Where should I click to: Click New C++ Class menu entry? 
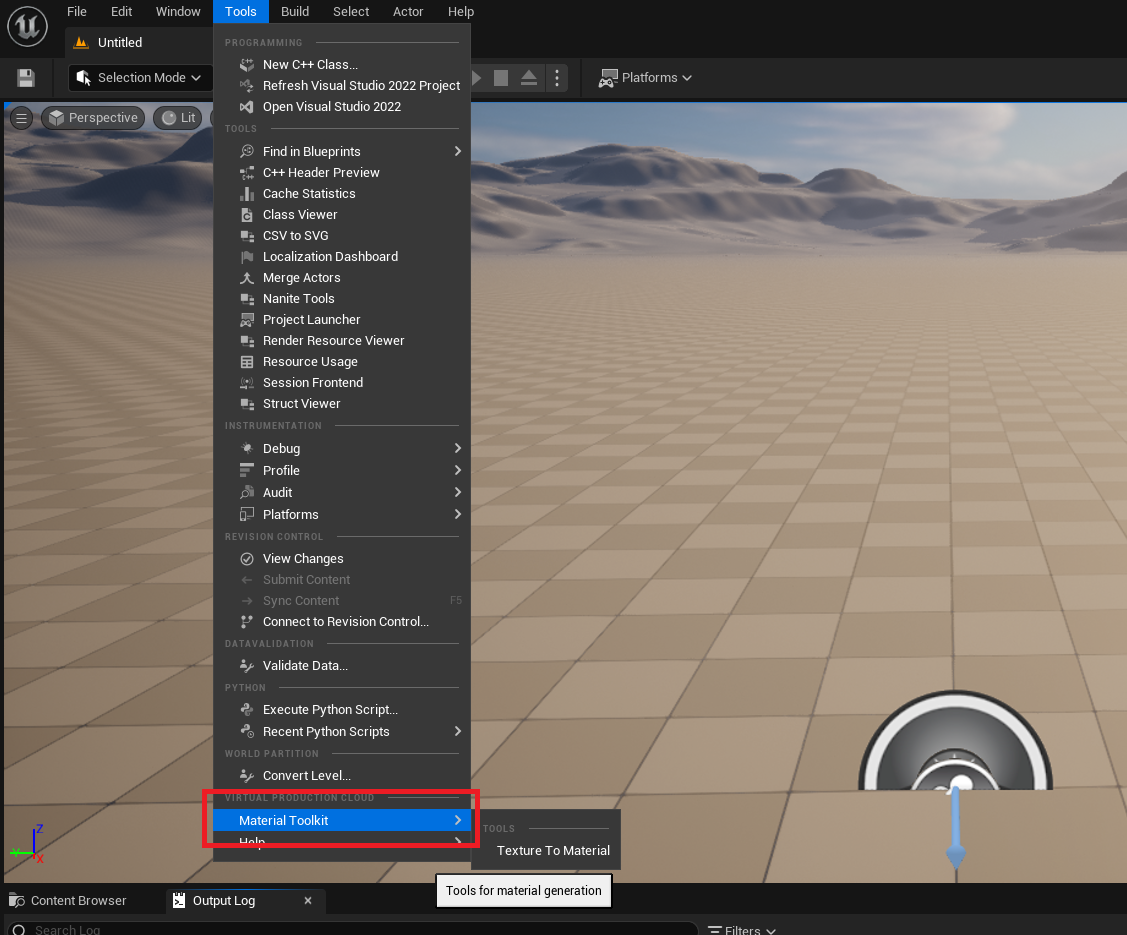point(310,64)
